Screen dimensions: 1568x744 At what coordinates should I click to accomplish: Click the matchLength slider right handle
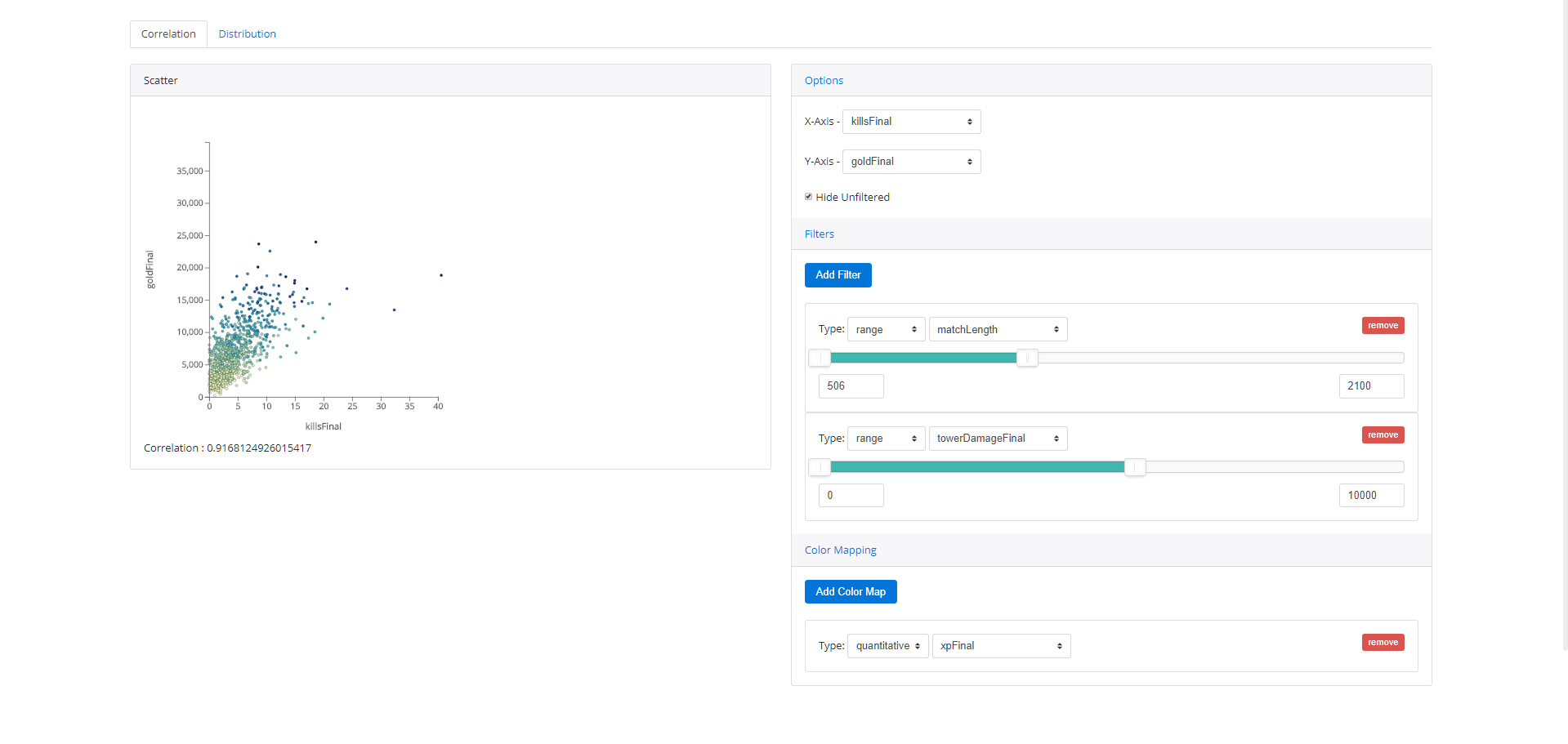(1027, 358)
